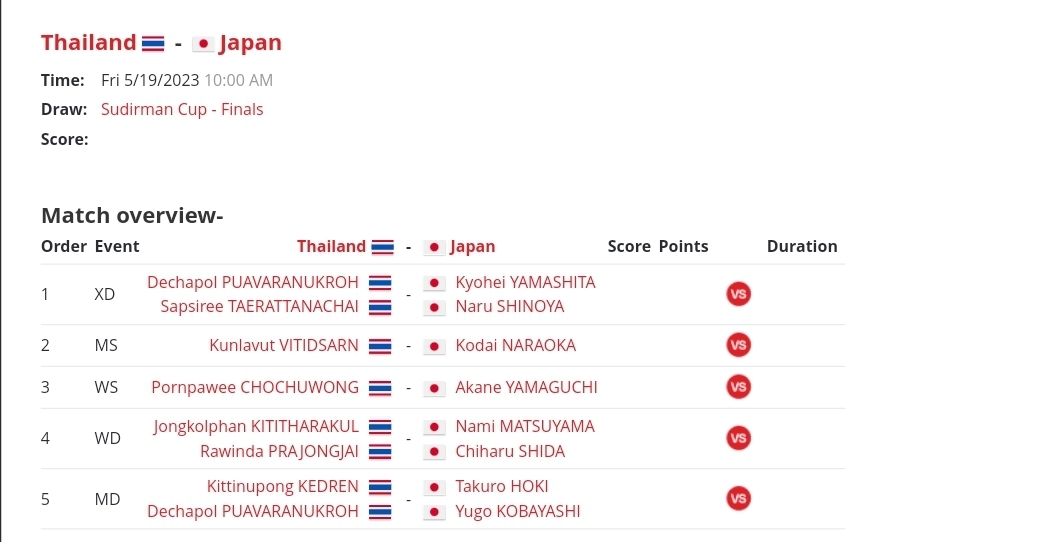The width and height of the screenshot is (1047, 542).
Task: Click Thailand flag beside Kunlavut VITIDSARN
Action: point(380,346)
